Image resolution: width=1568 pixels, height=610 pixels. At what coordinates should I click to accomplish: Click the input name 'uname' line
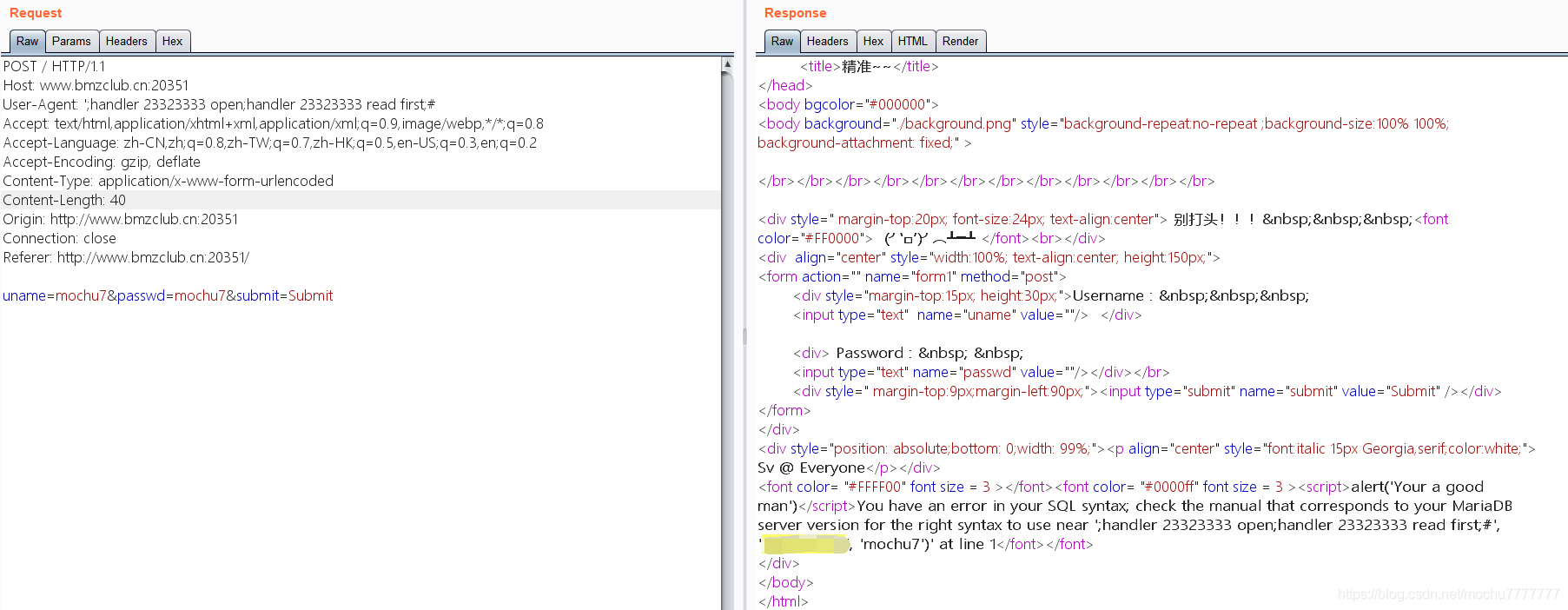(x=967, y=315)
